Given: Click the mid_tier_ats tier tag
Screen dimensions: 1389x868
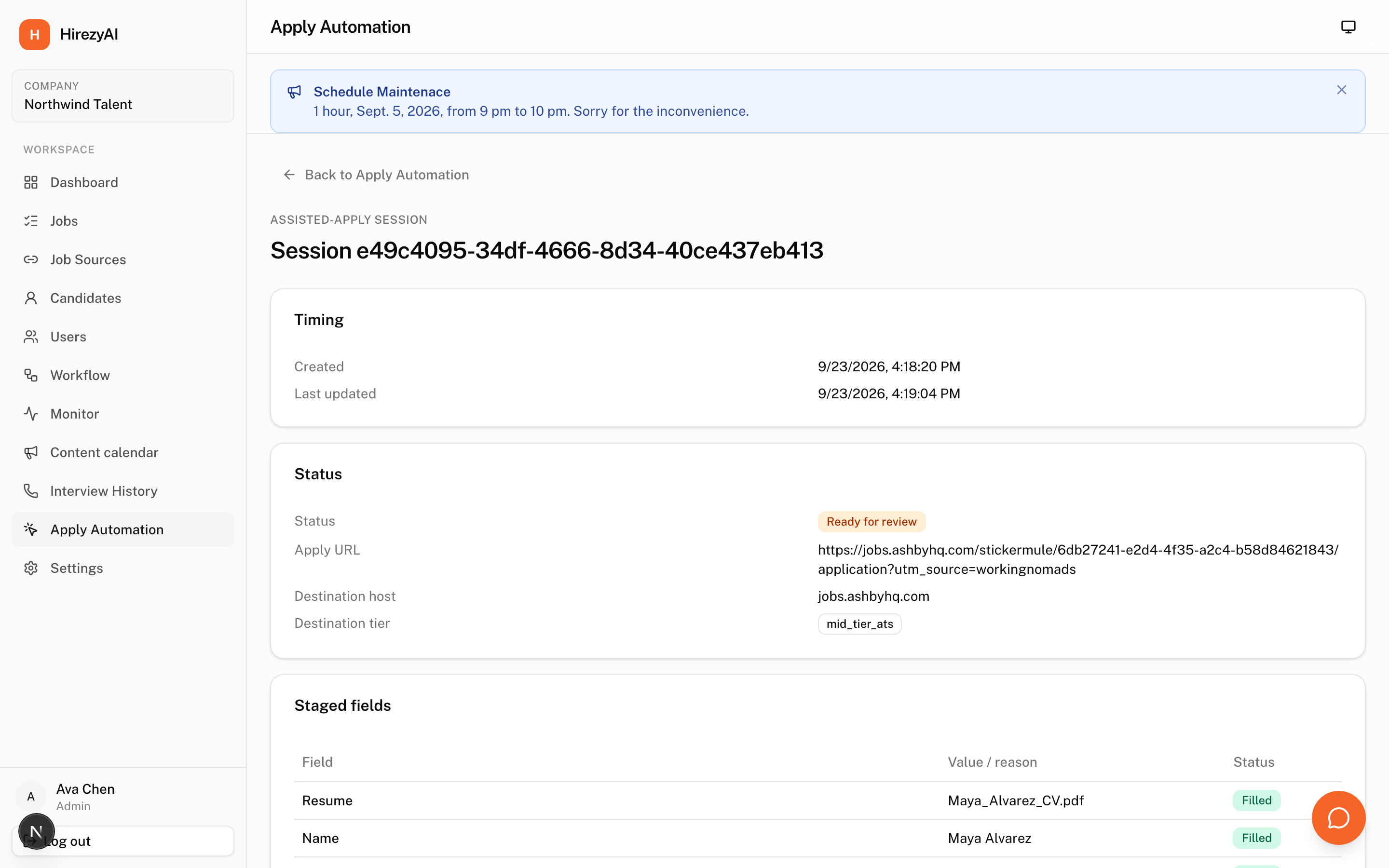Looking at the screenshot, I should pos(859,624).
